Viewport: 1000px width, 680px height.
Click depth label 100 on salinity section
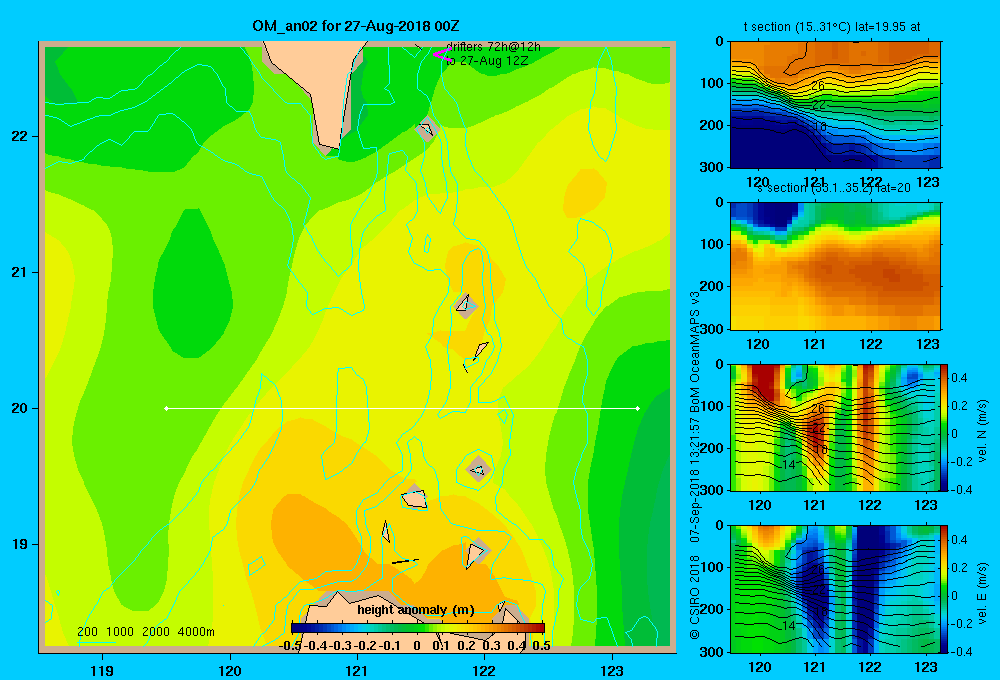click(x=712, y=244)
